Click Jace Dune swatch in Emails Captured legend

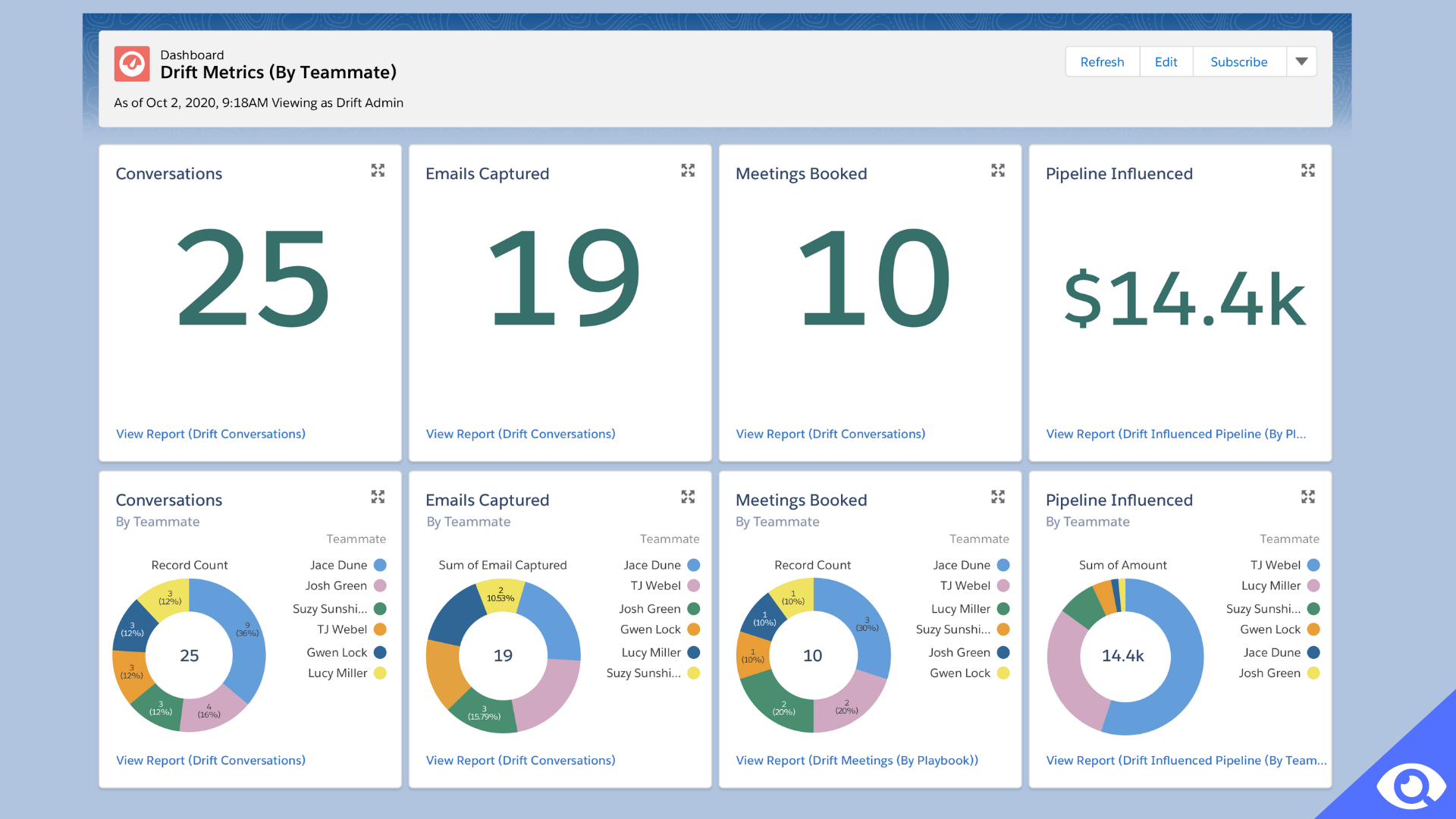[693, 565]
